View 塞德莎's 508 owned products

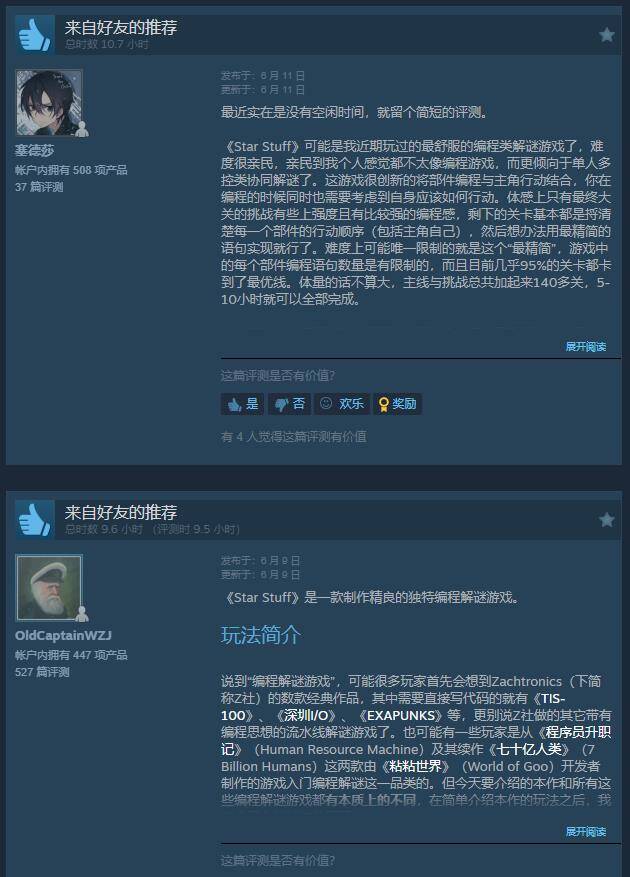[x=71, y=169]
